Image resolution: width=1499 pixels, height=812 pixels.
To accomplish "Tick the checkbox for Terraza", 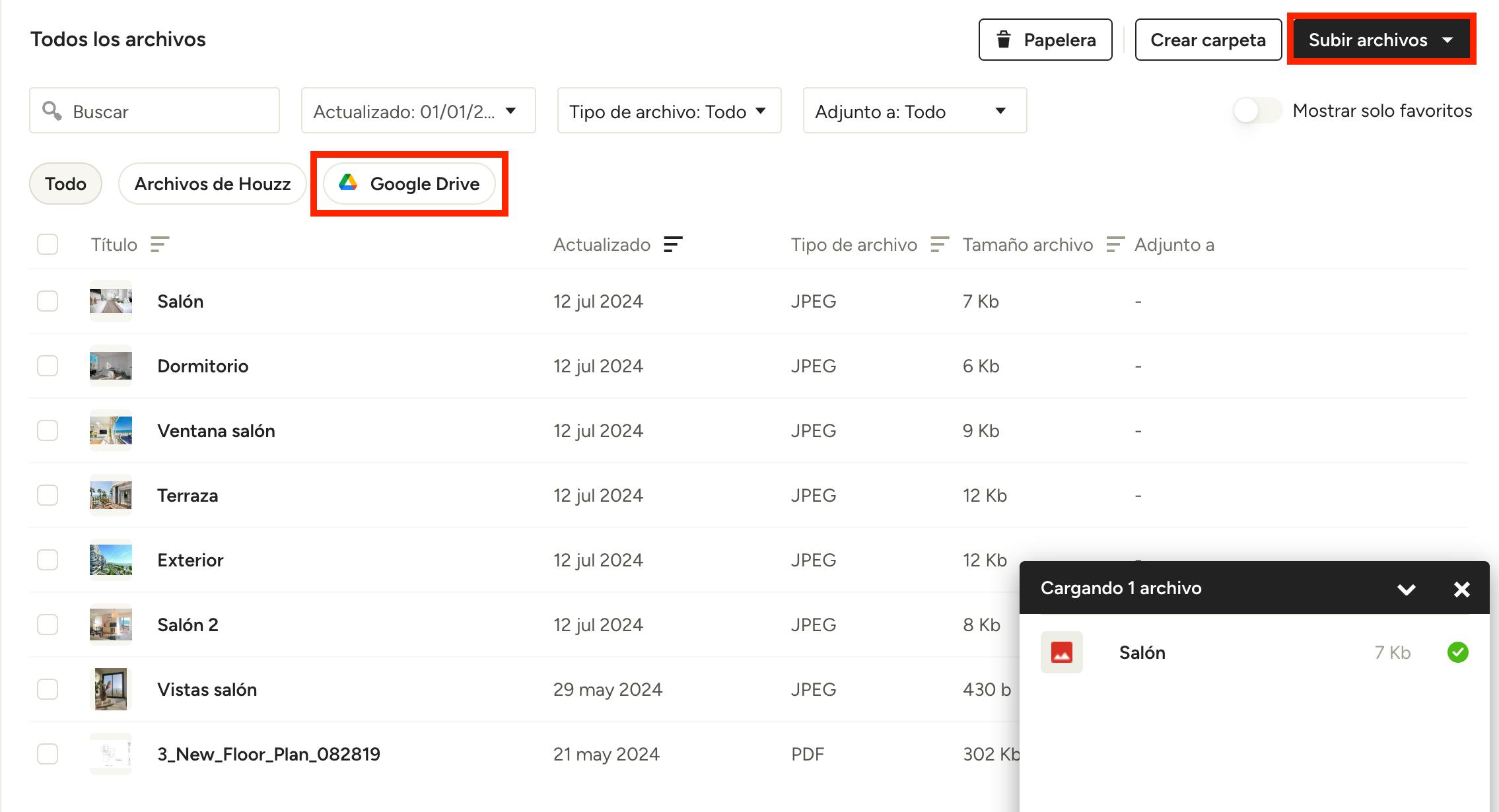I will click(48, 495).
